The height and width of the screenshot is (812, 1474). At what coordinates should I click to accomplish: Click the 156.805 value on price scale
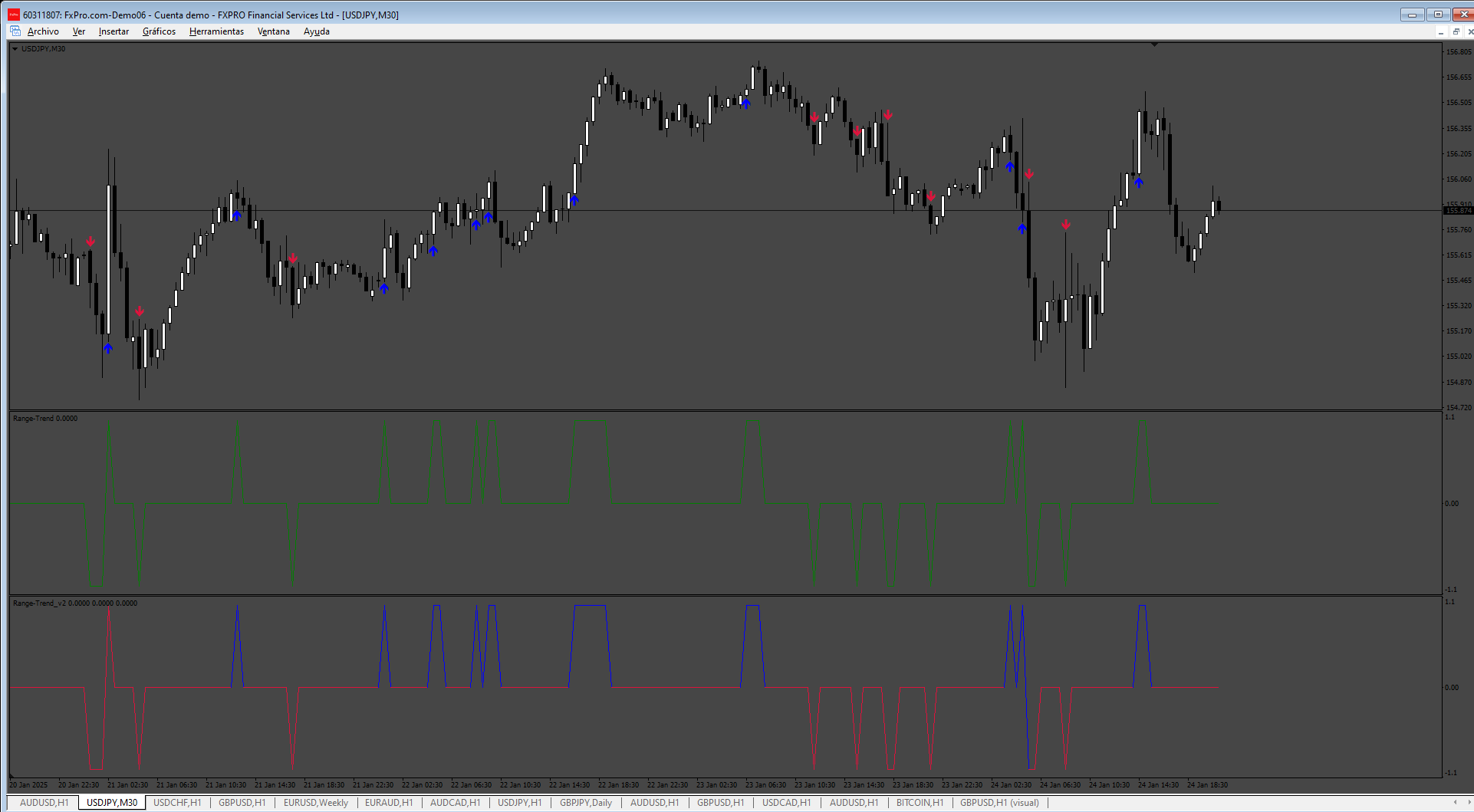click(1459, 52)
